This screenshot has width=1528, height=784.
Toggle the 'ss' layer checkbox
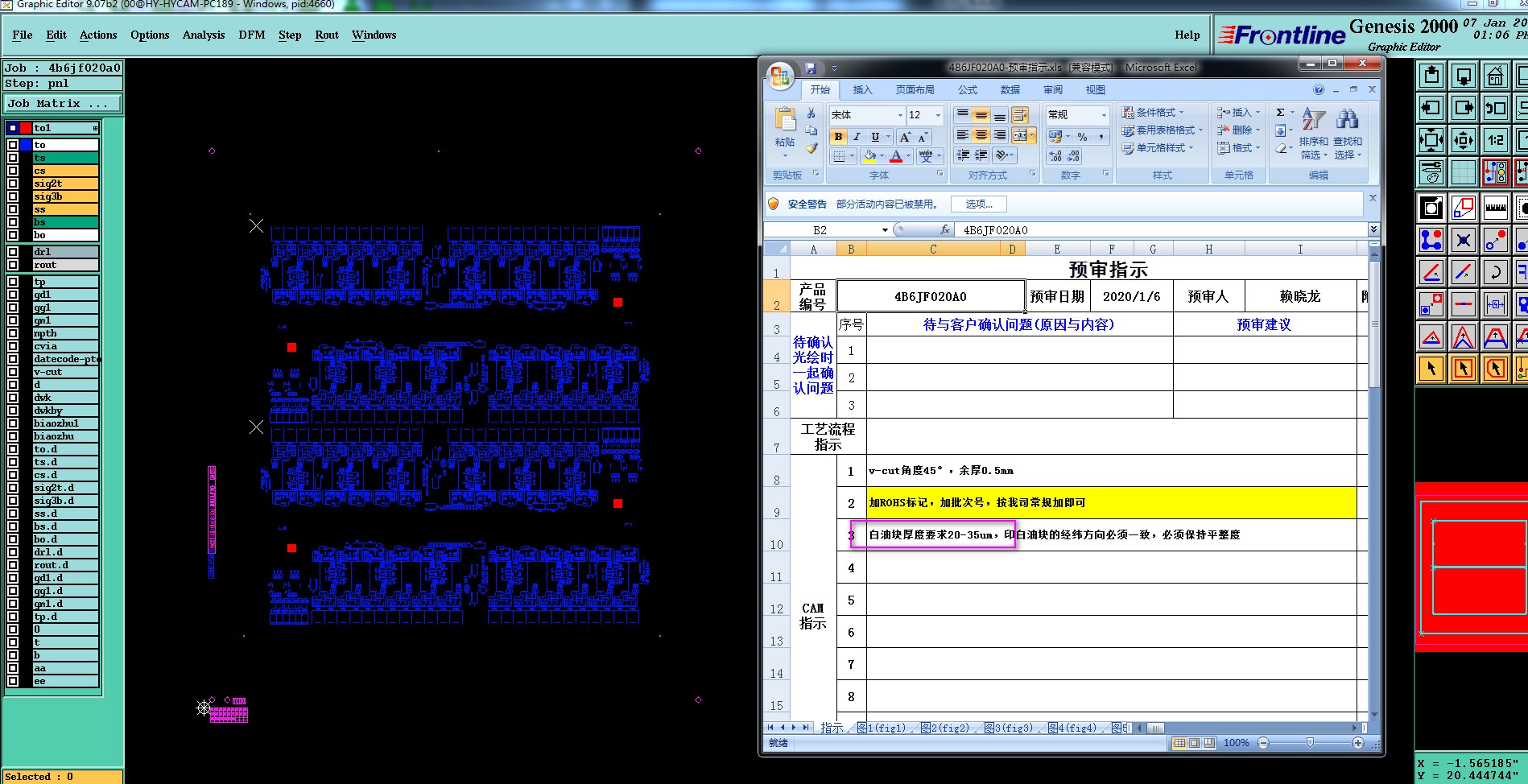13,209
